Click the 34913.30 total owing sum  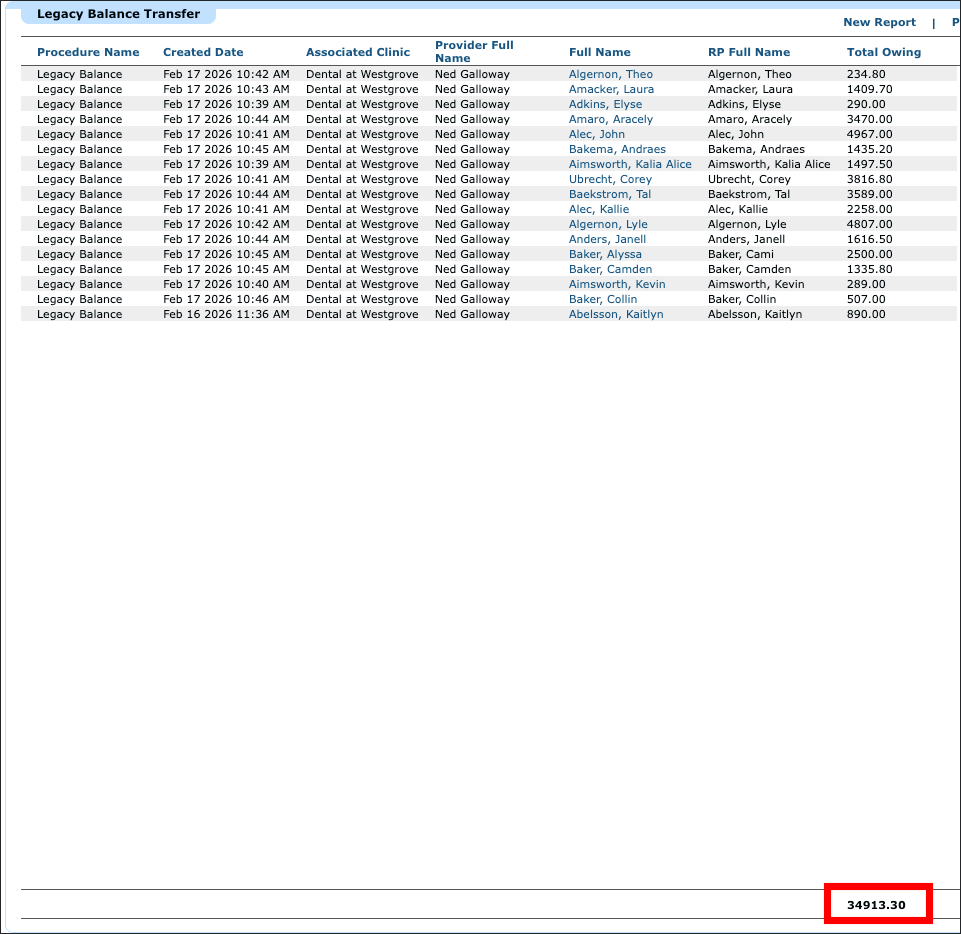[876, 905]
